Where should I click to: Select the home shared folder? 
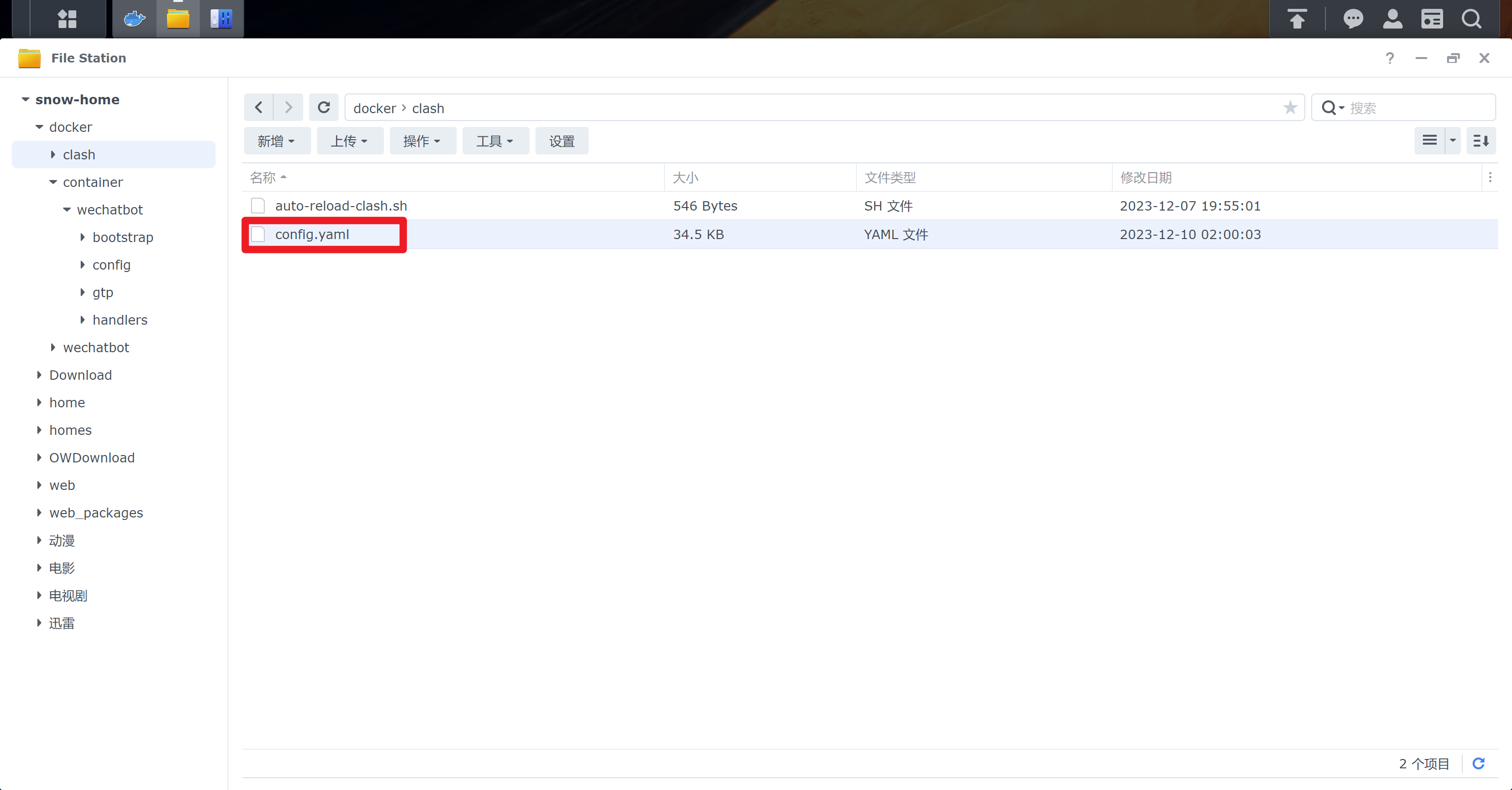click(x=67, y=403)
